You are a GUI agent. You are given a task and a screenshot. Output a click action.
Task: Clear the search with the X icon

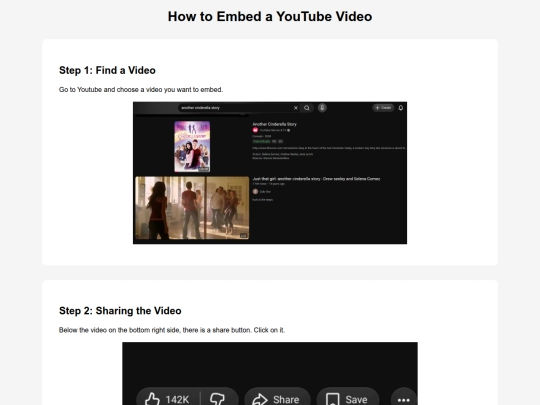click(x=295, y=108)
